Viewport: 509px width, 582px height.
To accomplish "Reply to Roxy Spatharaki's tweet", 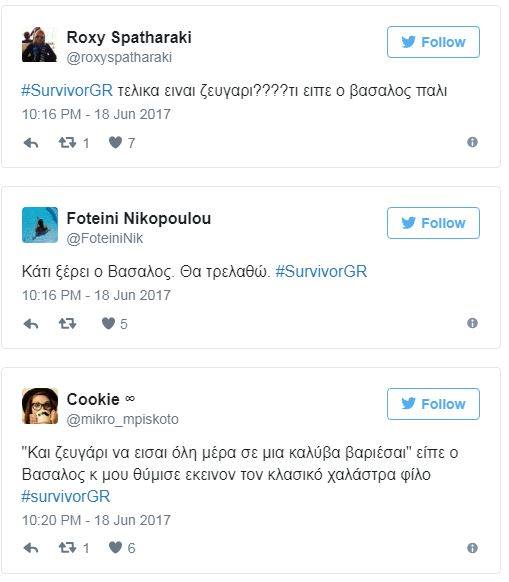I will (x=31, y=143).
